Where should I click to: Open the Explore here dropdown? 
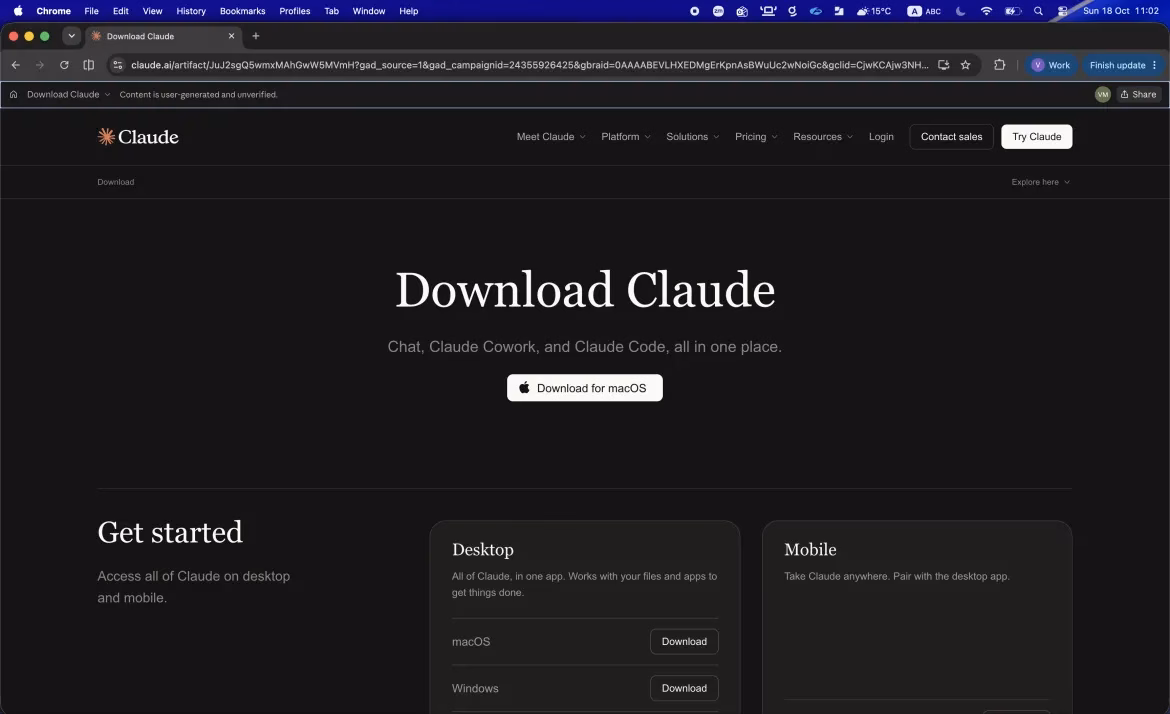click(x=1040, y=182)
